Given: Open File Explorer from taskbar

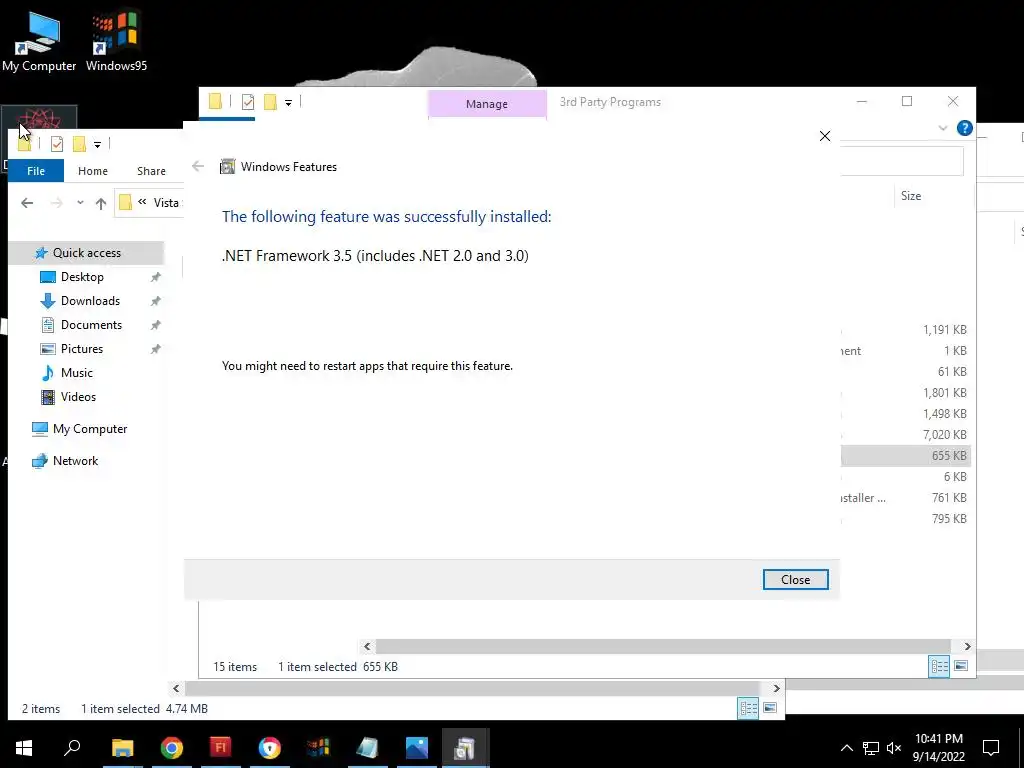Looking at the screenshot, I should 122,748.
